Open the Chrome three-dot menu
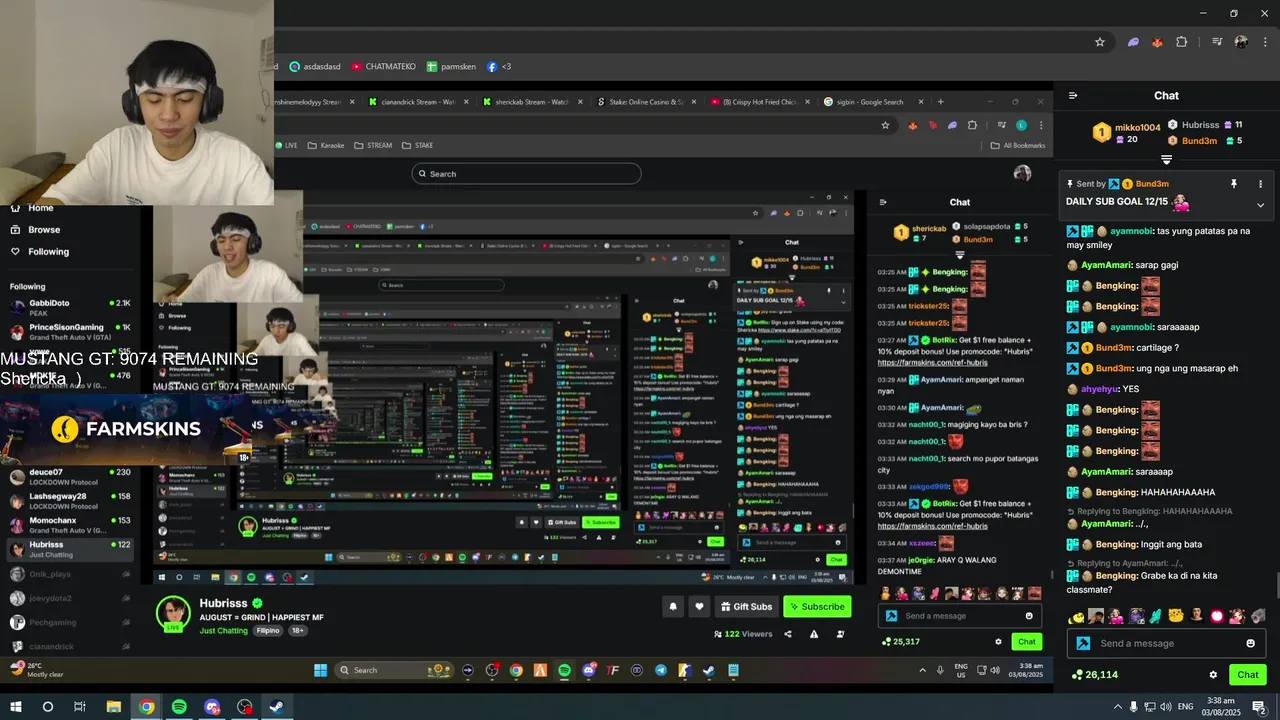1280x720 pixels. [1263, 42]
